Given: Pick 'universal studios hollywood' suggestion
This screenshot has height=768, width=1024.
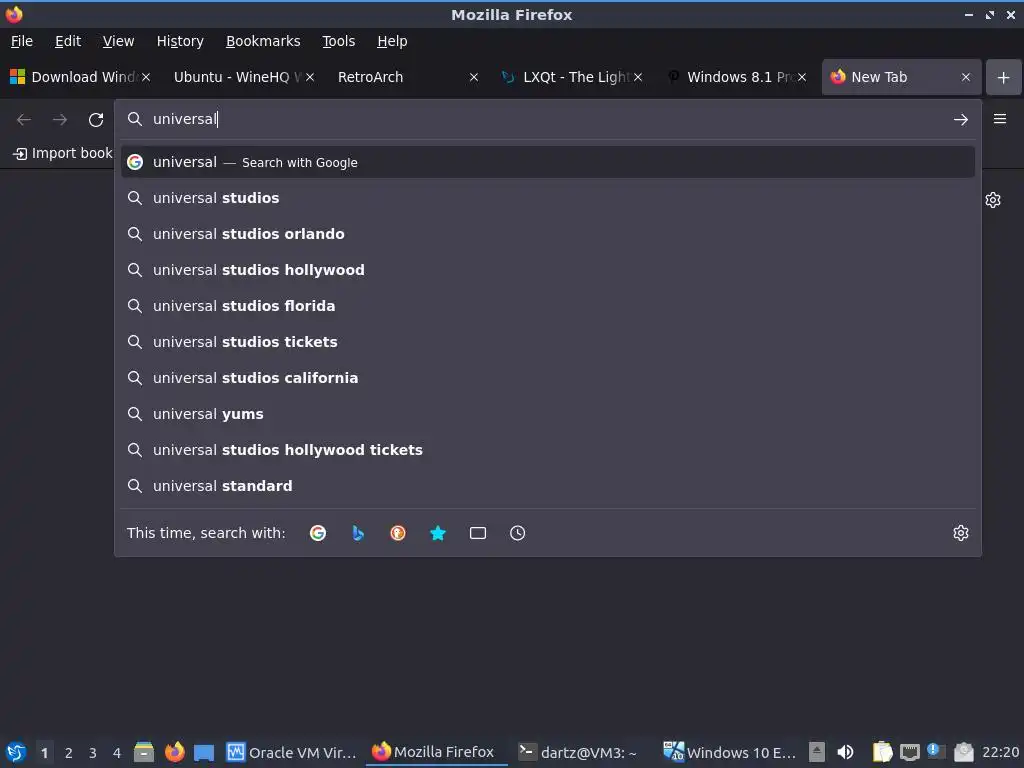Looking at the screenshot, I should [548, 270].
